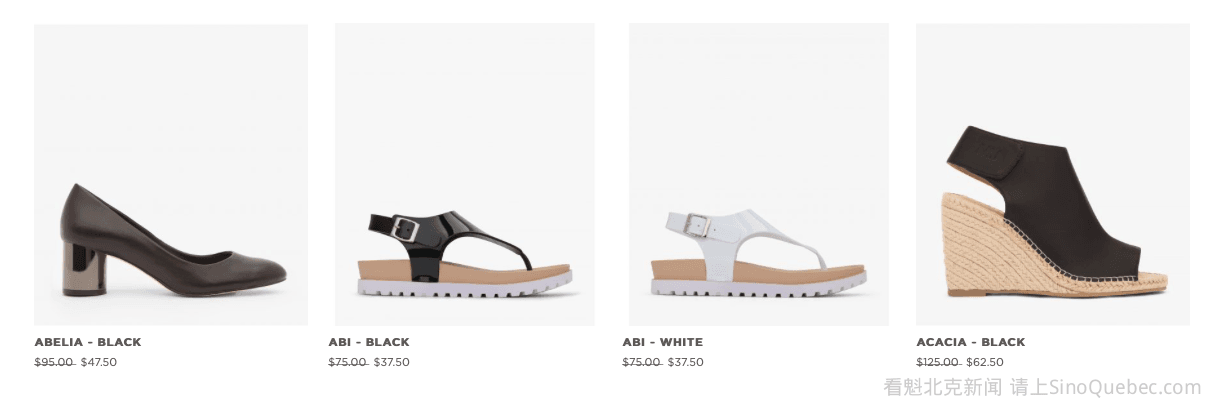Click the ABI - WHITE product title
1208x404 pixels.
662,342
